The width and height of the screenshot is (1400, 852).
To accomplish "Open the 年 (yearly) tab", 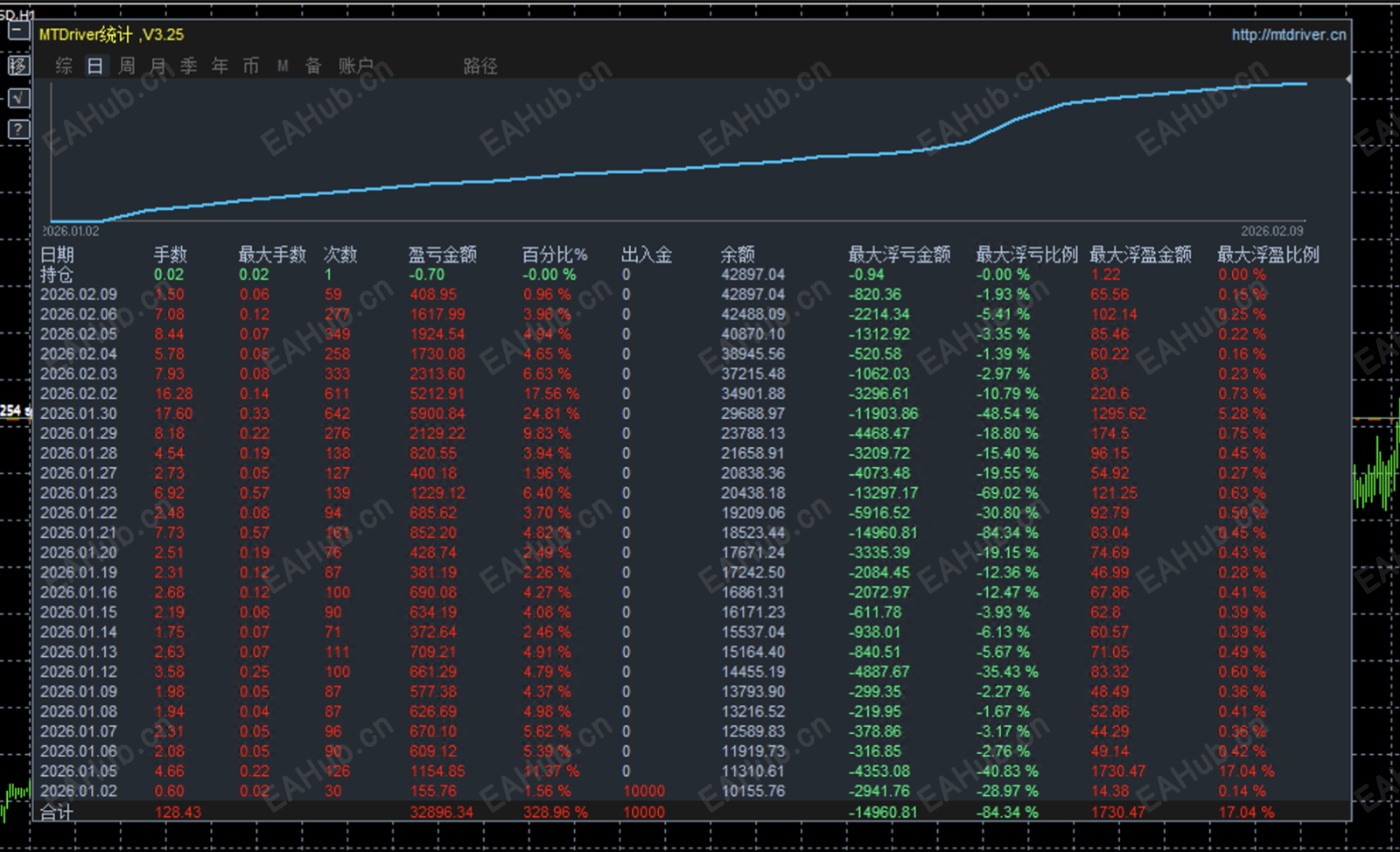I will tap(220, 66).
